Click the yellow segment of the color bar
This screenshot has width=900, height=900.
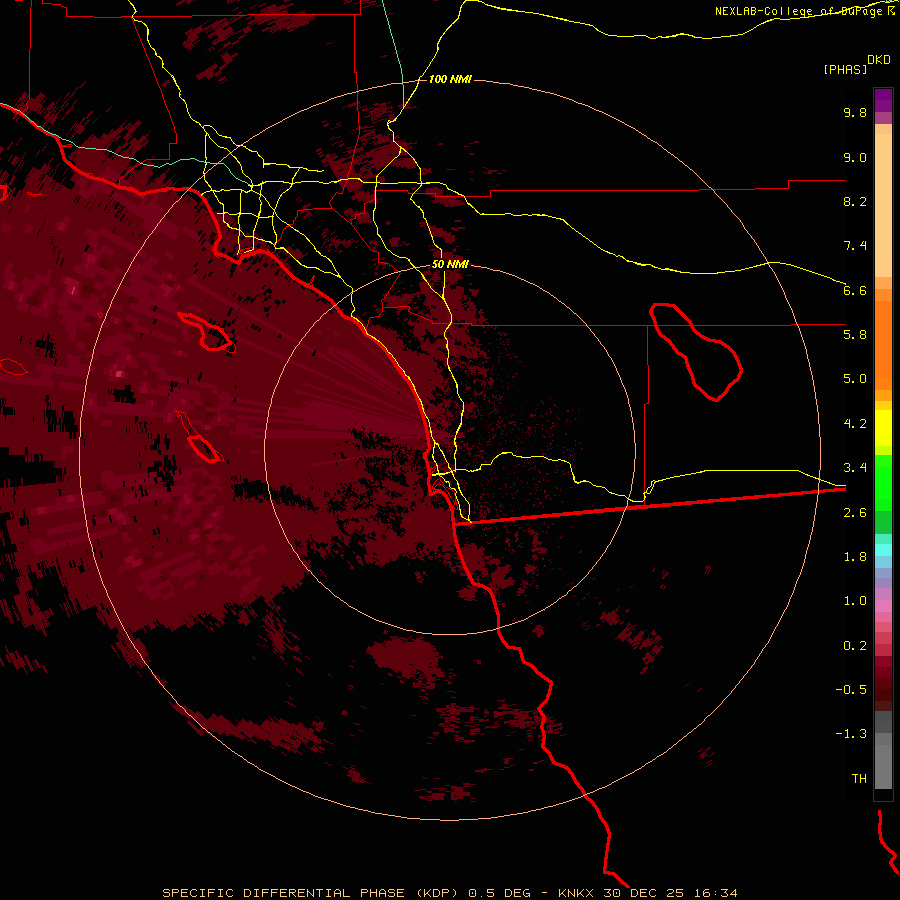coord(883,428)
